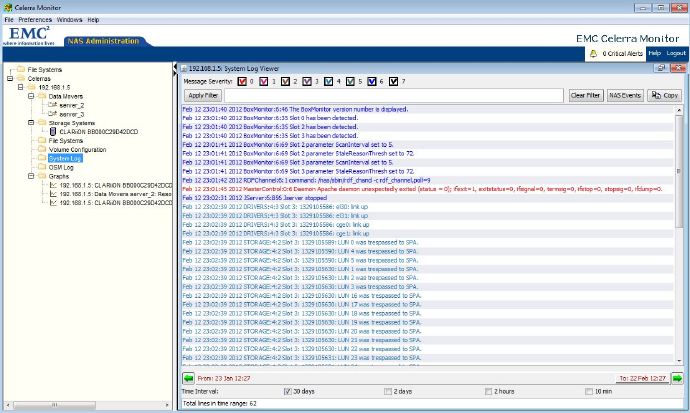Click the log list vertical scrollbar thumb
This screenshot has height=413, width=690.
coord(678,172)
